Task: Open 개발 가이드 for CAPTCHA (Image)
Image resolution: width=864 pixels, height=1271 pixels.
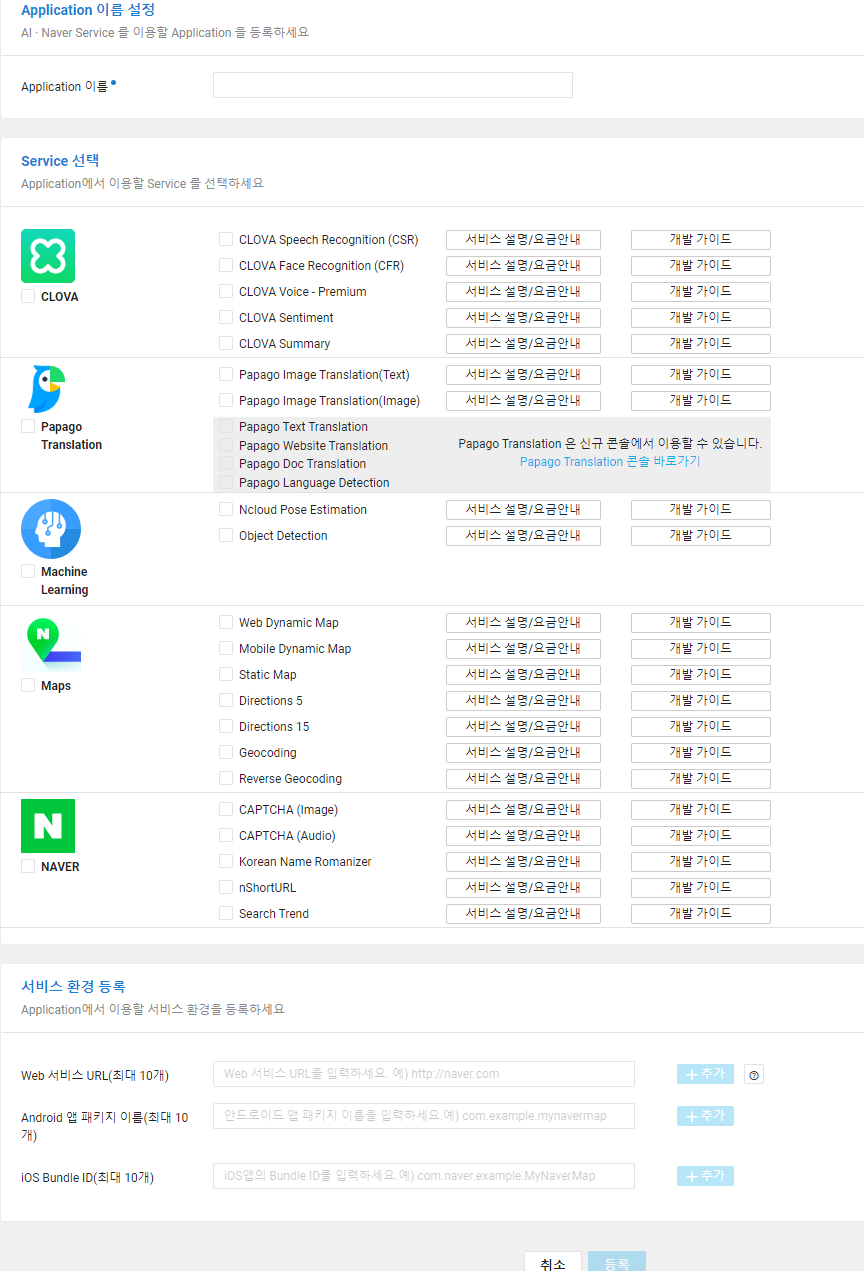Action: click(x=701, y=810)
